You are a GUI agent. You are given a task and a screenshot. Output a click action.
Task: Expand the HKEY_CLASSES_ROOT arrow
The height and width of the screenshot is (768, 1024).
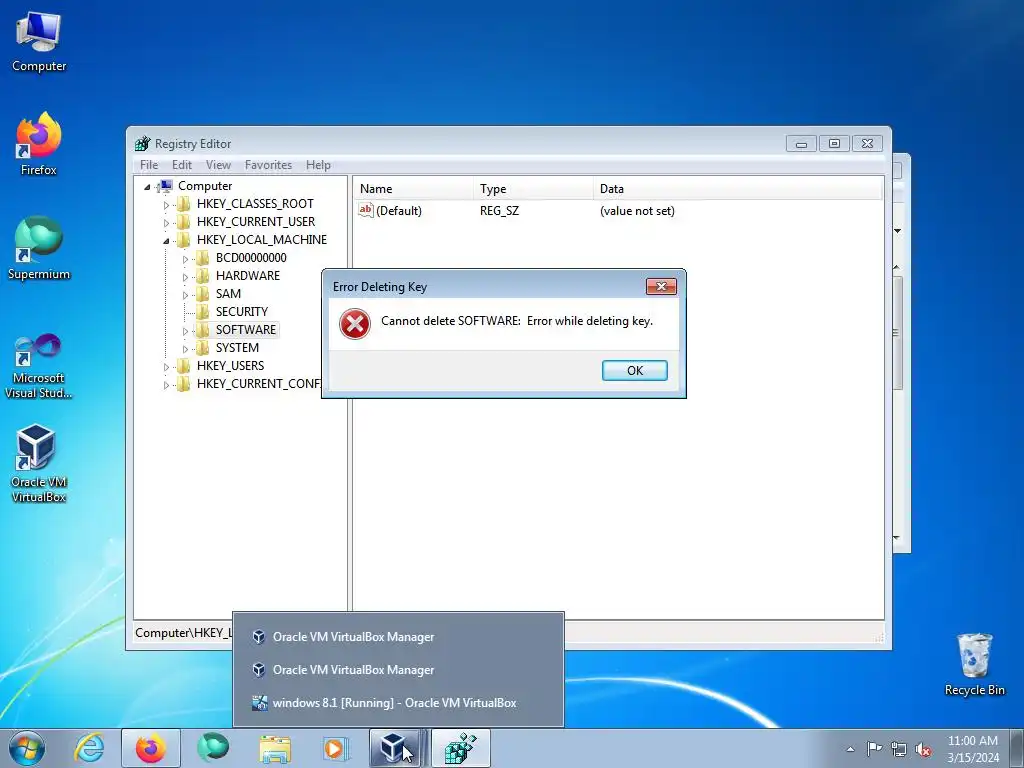[x=167, y=204]
